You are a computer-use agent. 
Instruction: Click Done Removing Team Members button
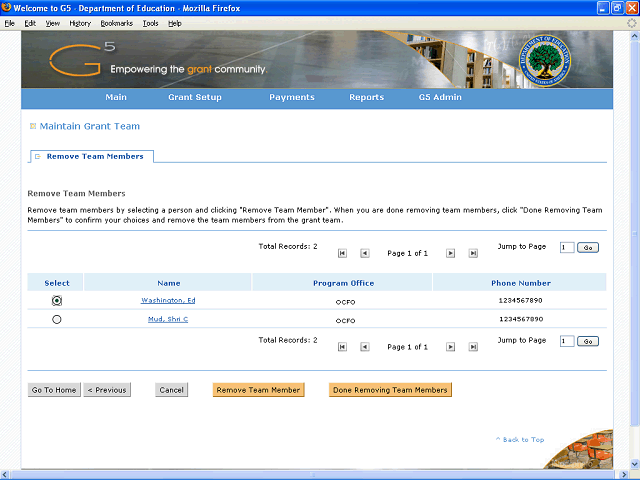pos(390,390)
